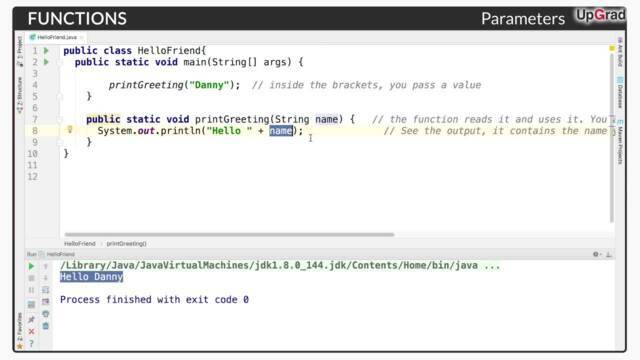Click the green Rerun button in Run panel
This screenshot has height=360, width=640.
coord(31,267)
